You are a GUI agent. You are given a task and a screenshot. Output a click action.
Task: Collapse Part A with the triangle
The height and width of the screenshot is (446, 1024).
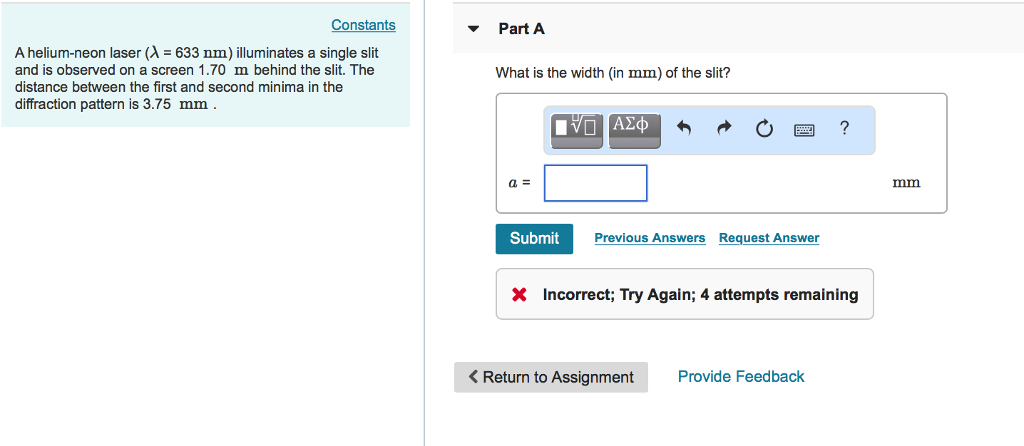[x=473, y=29]
